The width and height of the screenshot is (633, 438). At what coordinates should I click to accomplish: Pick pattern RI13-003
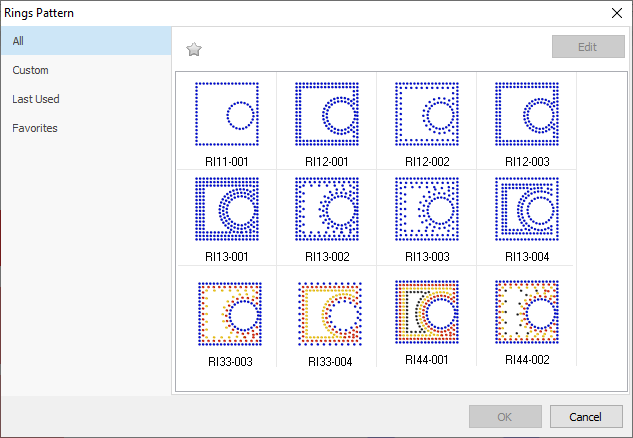(x=427, y=211)
